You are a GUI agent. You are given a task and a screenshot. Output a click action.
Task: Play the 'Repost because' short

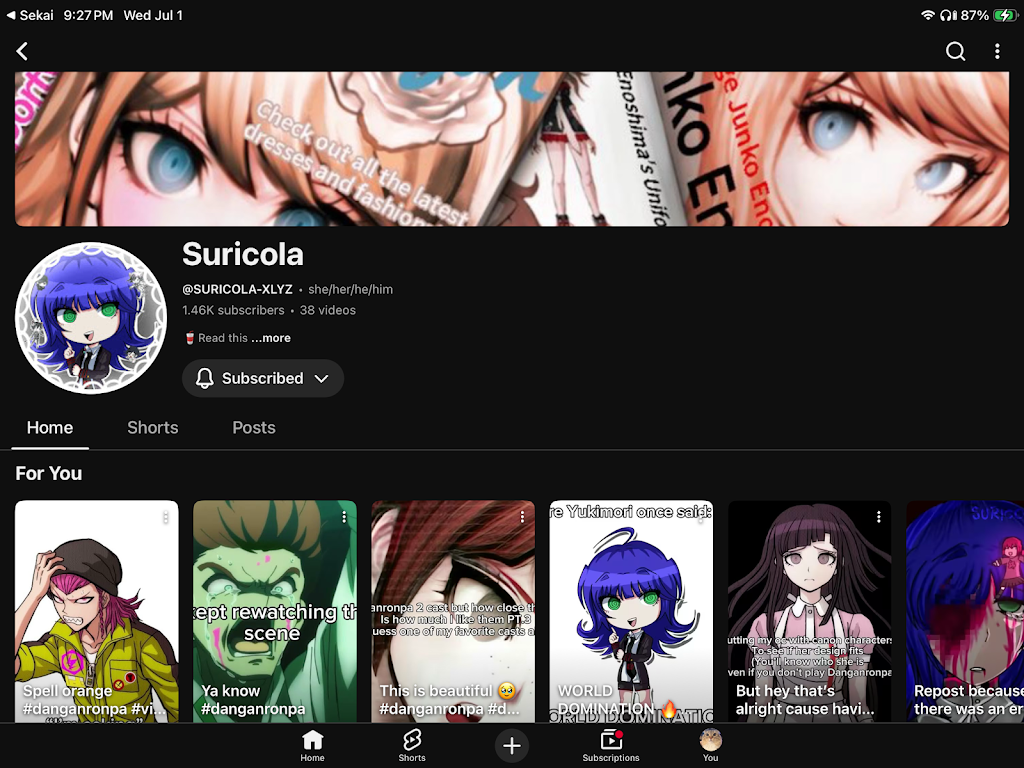965,611
